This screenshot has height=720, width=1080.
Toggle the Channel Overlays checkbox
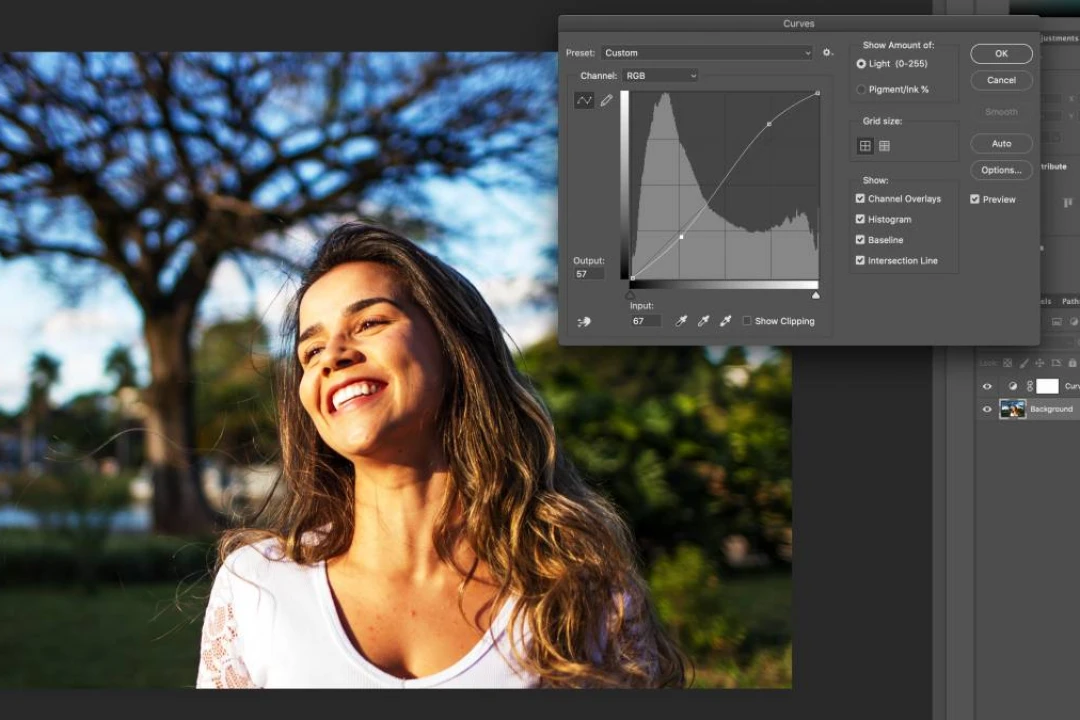pos(860,198)
